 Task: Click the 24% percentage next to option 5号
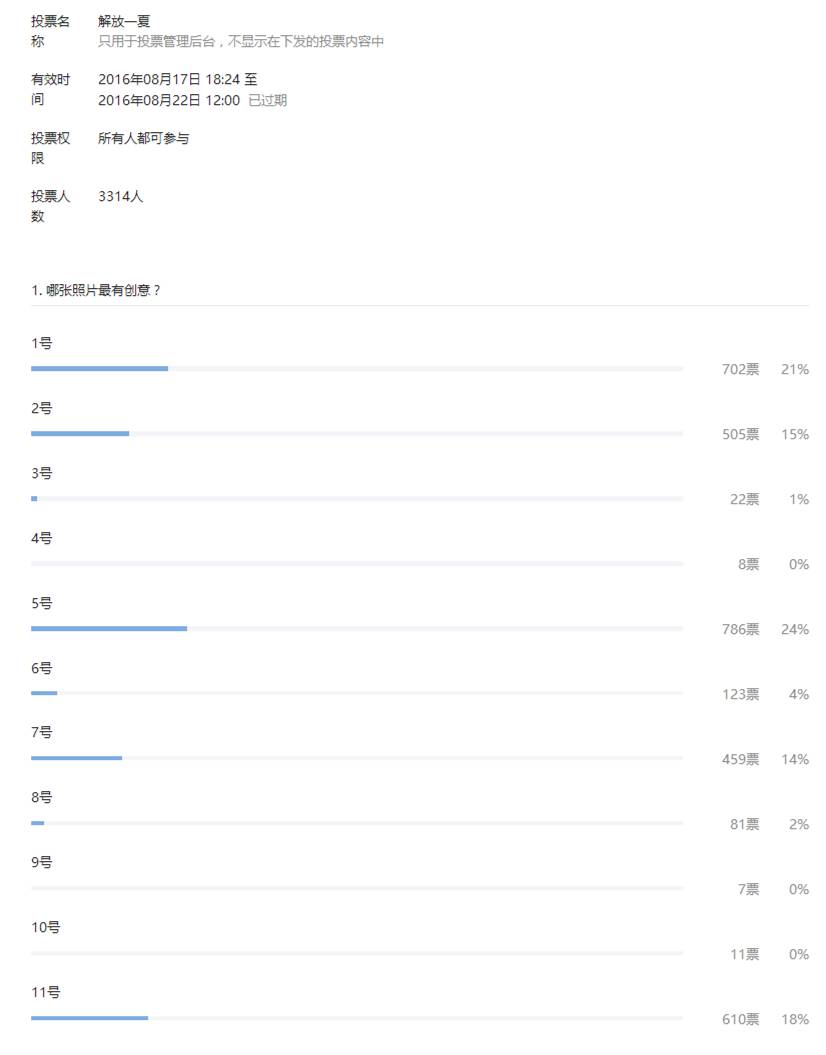pos(796,629)
